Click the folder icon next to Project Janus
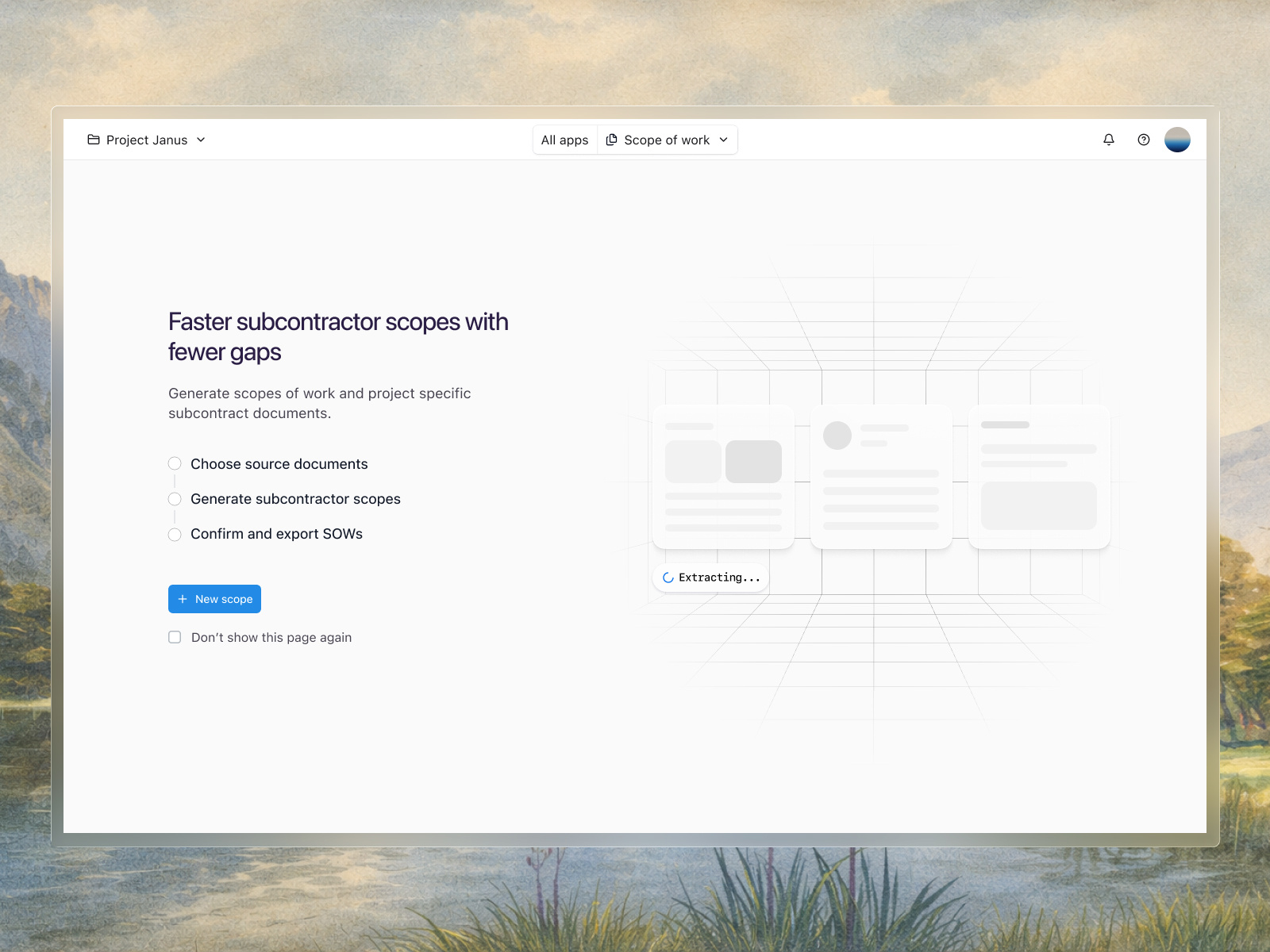 point(93,140)
